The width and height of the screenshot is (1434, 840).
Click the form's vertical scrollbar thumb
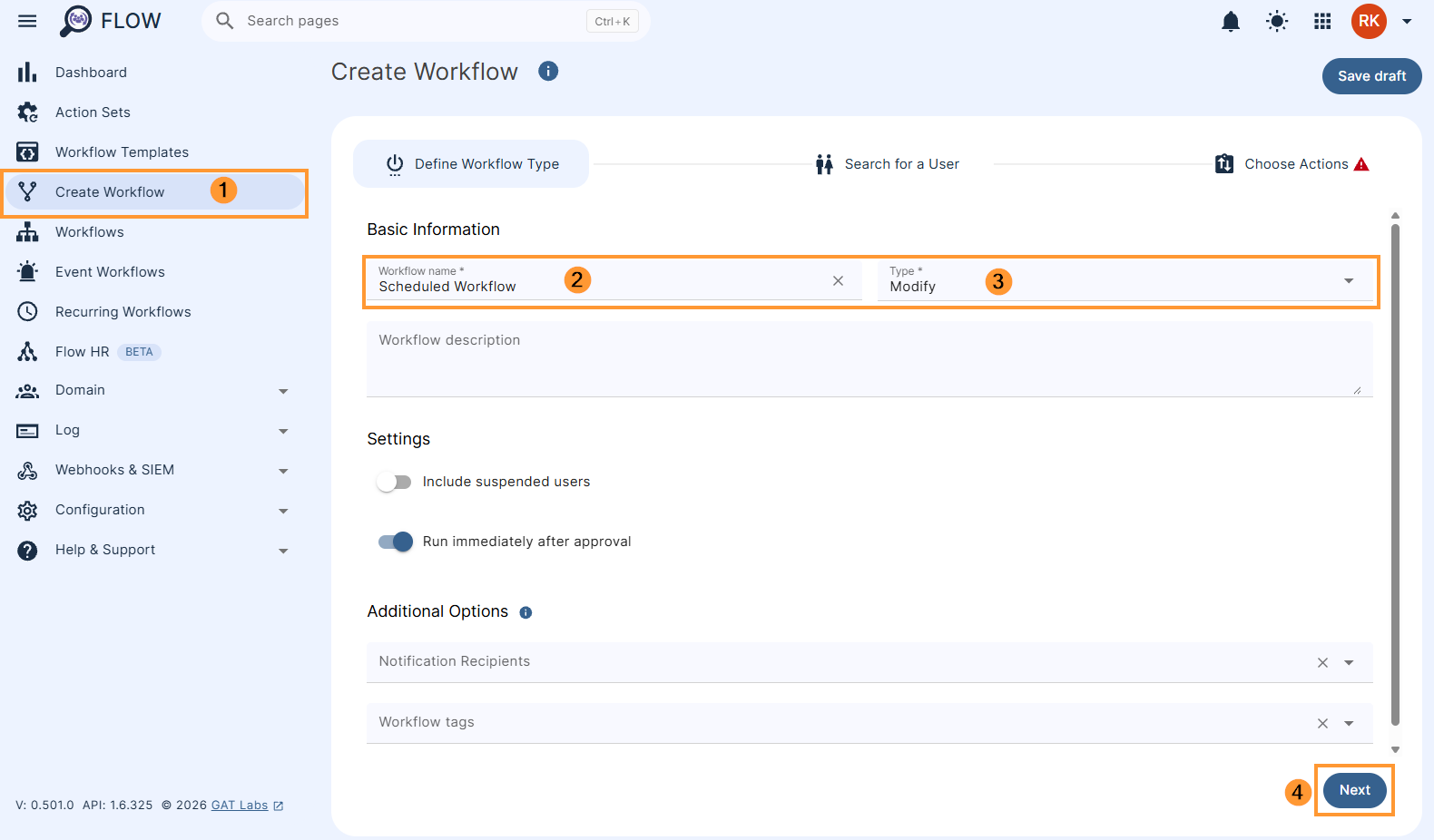pyautogui.click(x=1395, y=474)
